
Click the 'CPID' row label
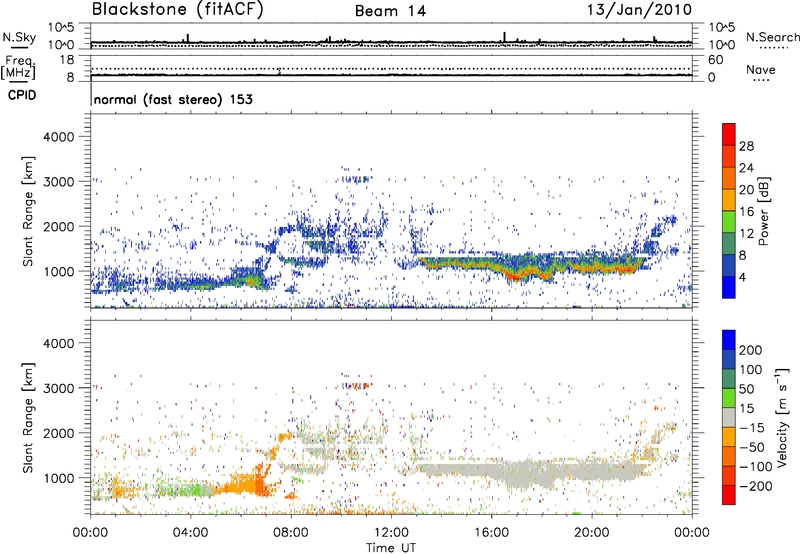(22, 95)
